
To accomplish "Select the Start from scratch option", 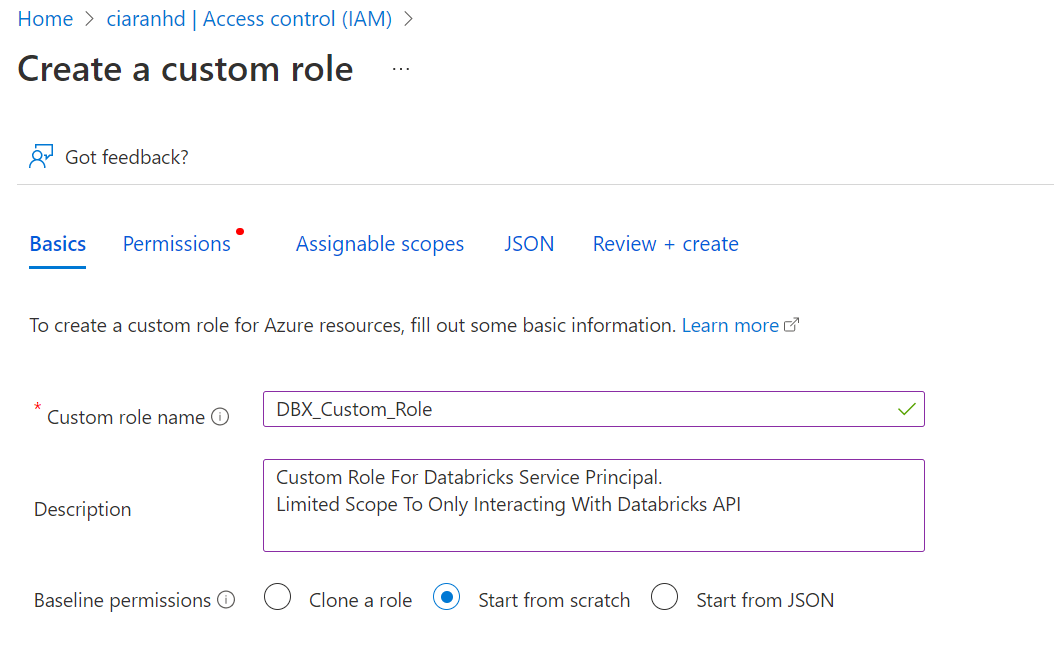I will (446, 598).
